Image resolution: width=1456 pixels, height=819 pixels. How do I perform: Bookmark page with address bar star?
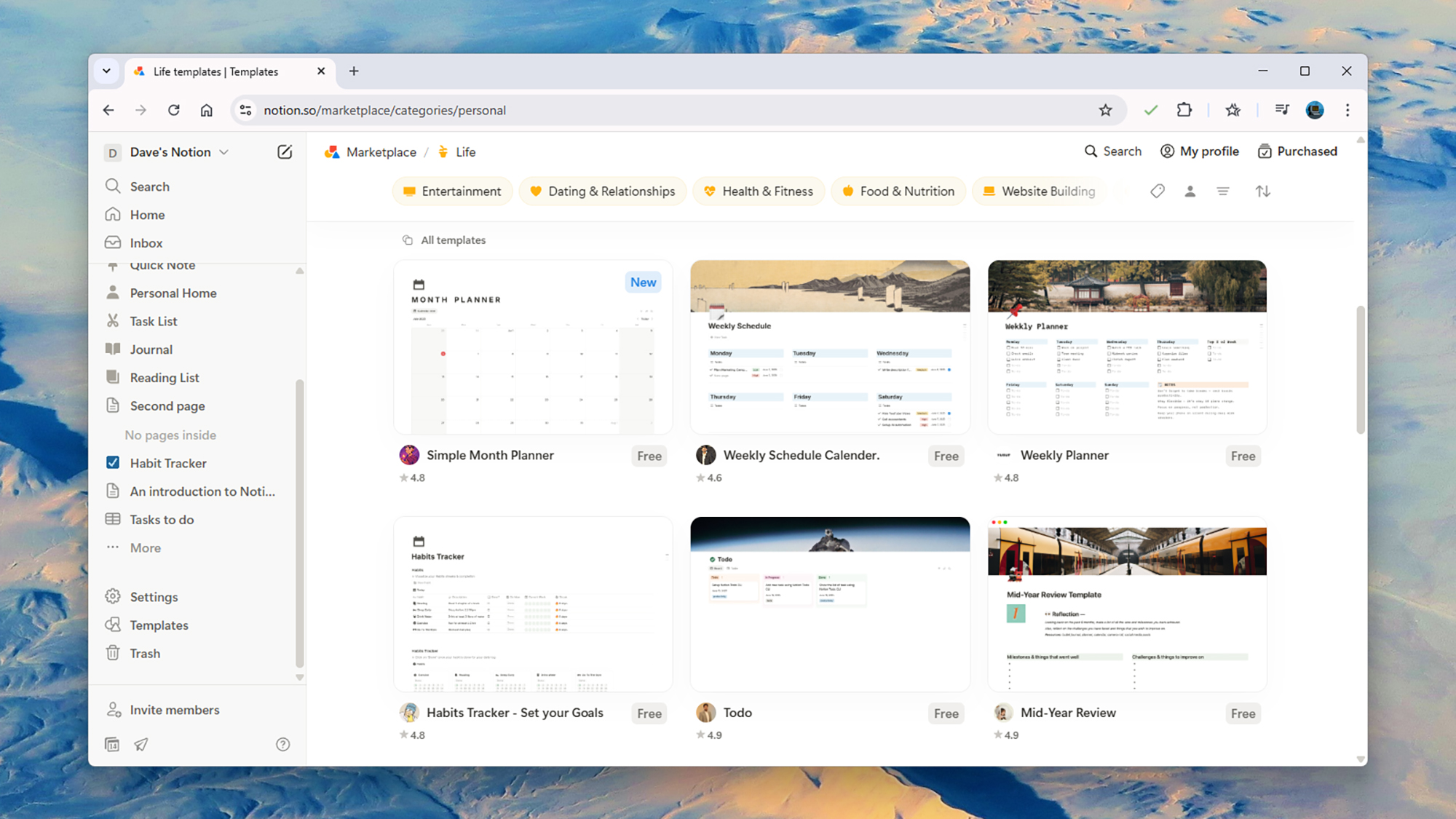(x=1105, y=110)
